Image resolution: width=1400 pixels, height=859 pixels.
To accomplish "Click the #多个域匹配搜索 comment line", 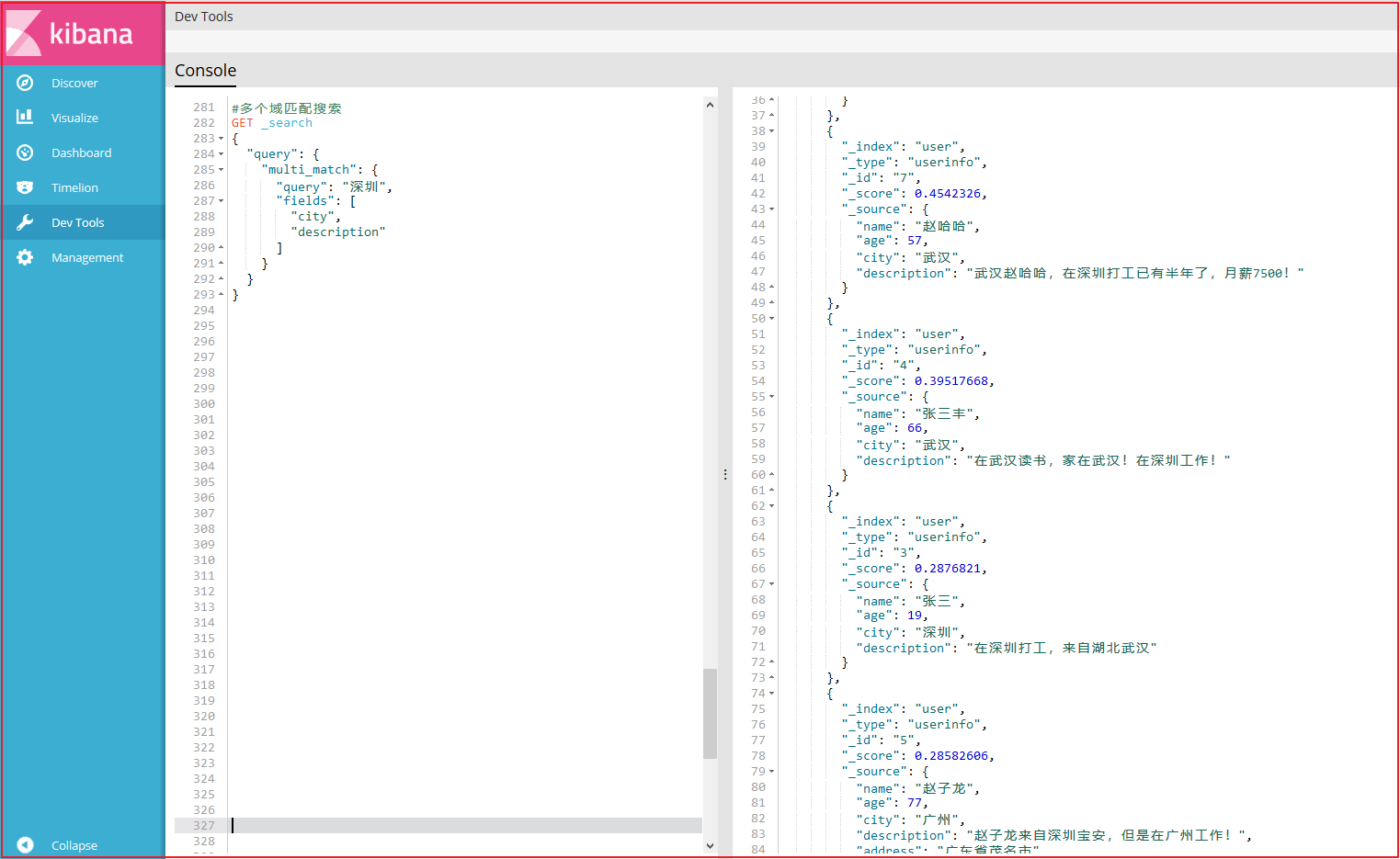I will 287,107.
